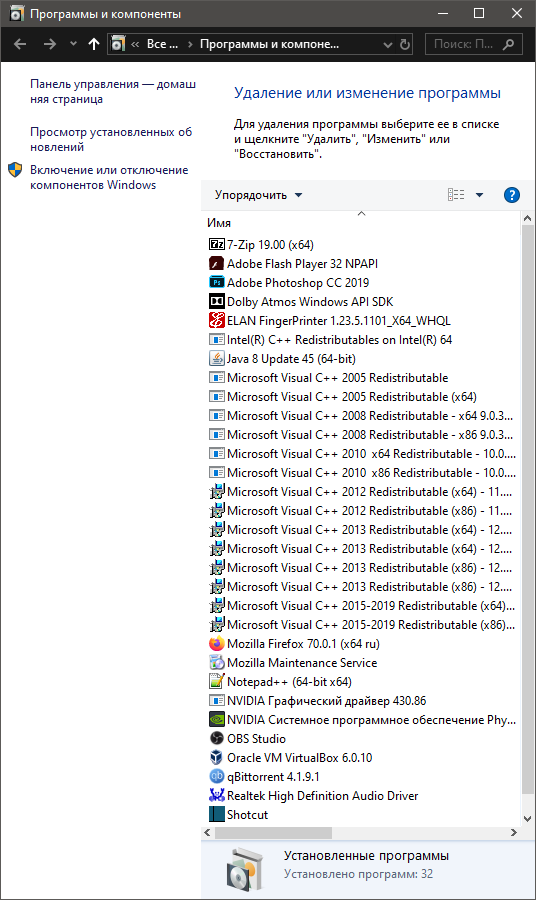Go back with the left arrow
Image resolution: width=536 pixels, height=900 pixels.
pos(20,44)
